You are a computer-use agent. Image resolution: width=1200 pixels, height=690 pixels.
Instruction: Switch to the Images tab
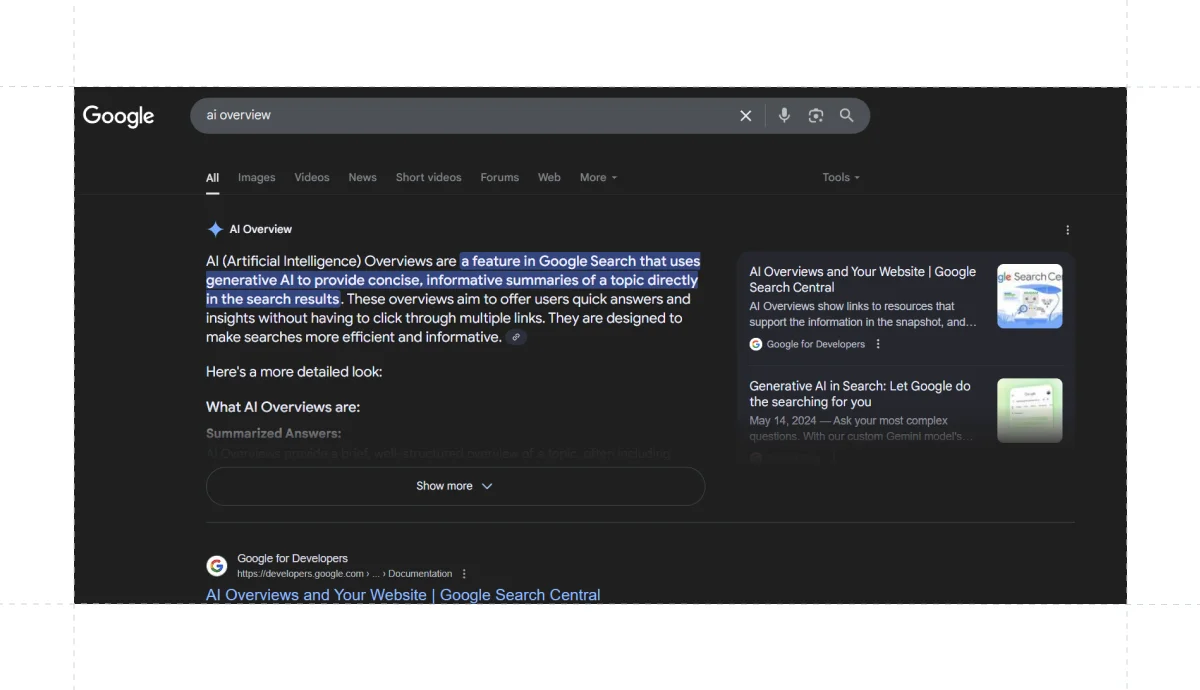[x=256, y=178]
